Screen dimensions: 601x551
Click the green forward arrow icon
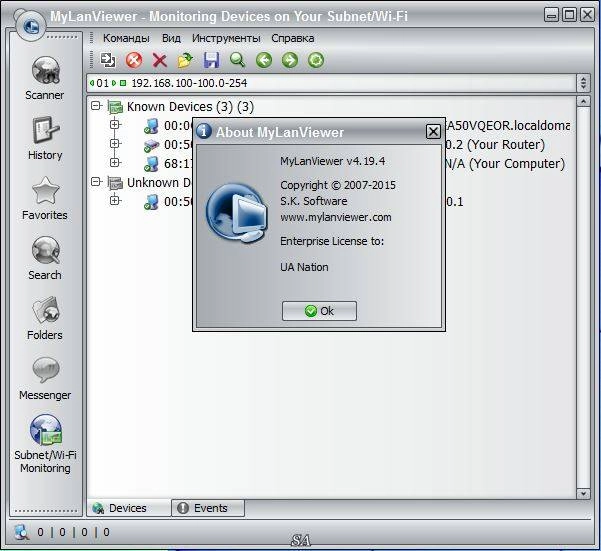click(290, 60)
